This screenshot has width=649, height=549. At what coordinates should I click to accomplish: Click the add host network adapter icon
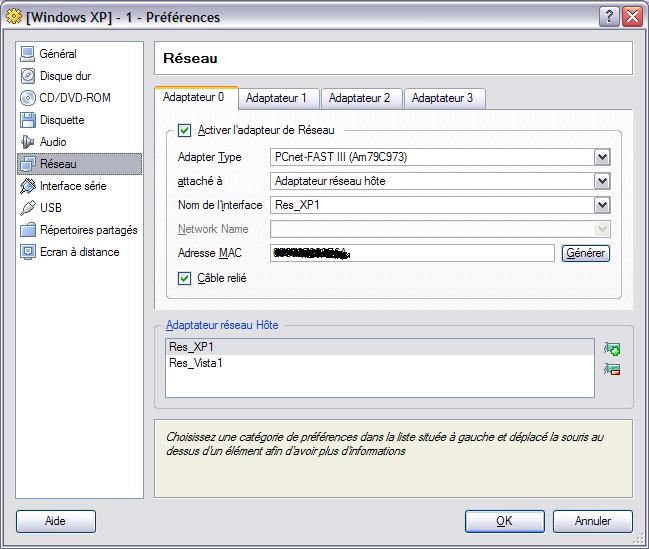[612, 349]
